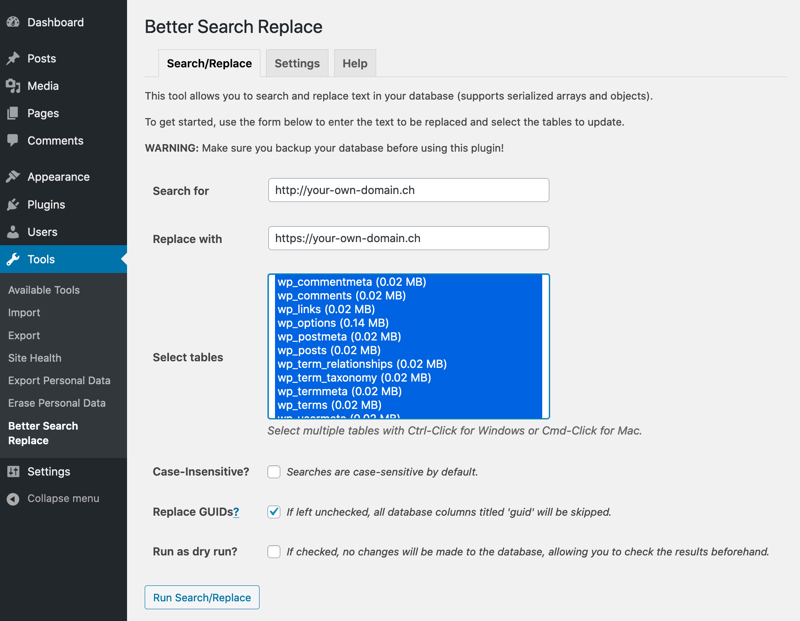
Task: Open Site Health submenu link
Action: [35, 358]
